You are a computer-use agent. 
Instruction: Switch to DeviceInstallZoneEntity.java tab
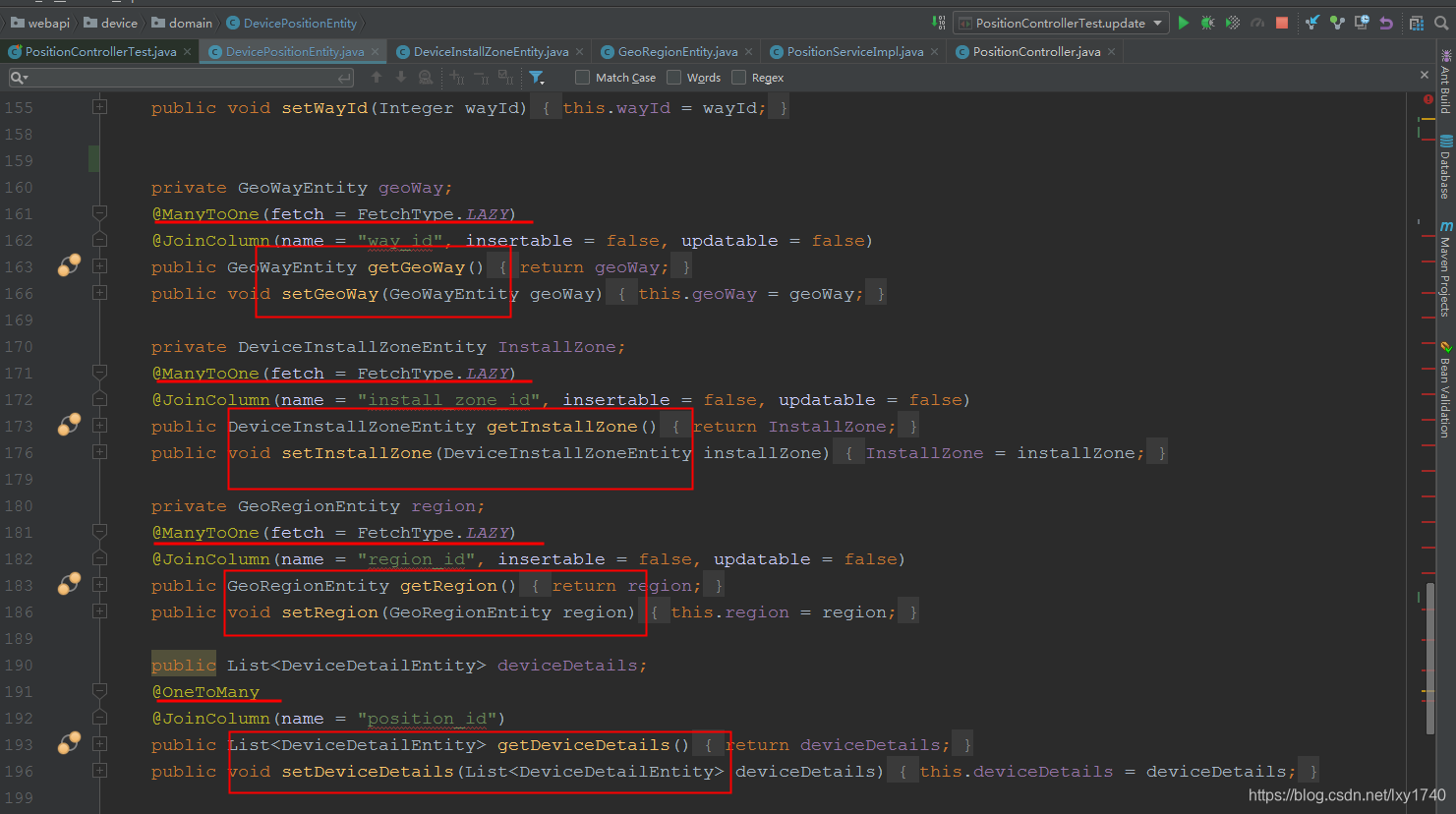(x=491, y=51)
